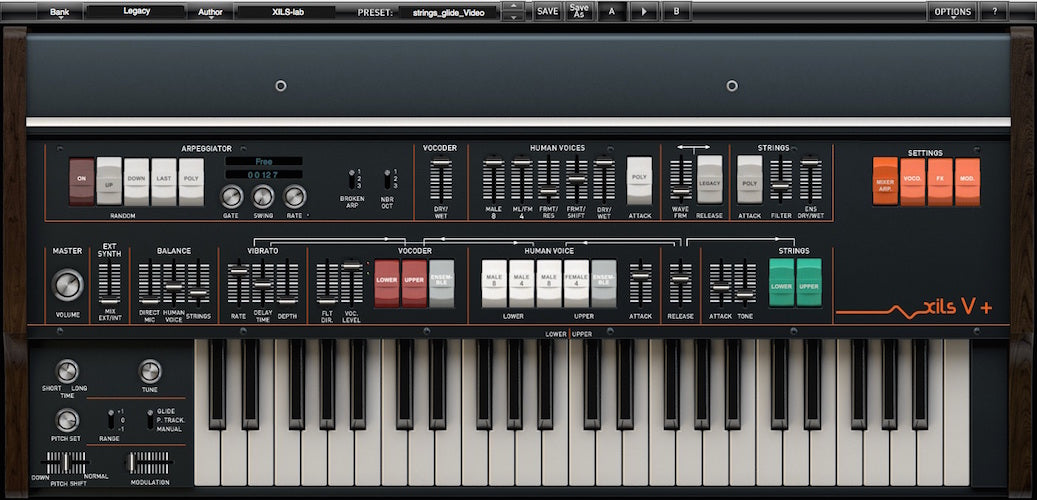1037x500 pixels.
Task: Click the Short/Long Time knob
Action: pos(67,371)
